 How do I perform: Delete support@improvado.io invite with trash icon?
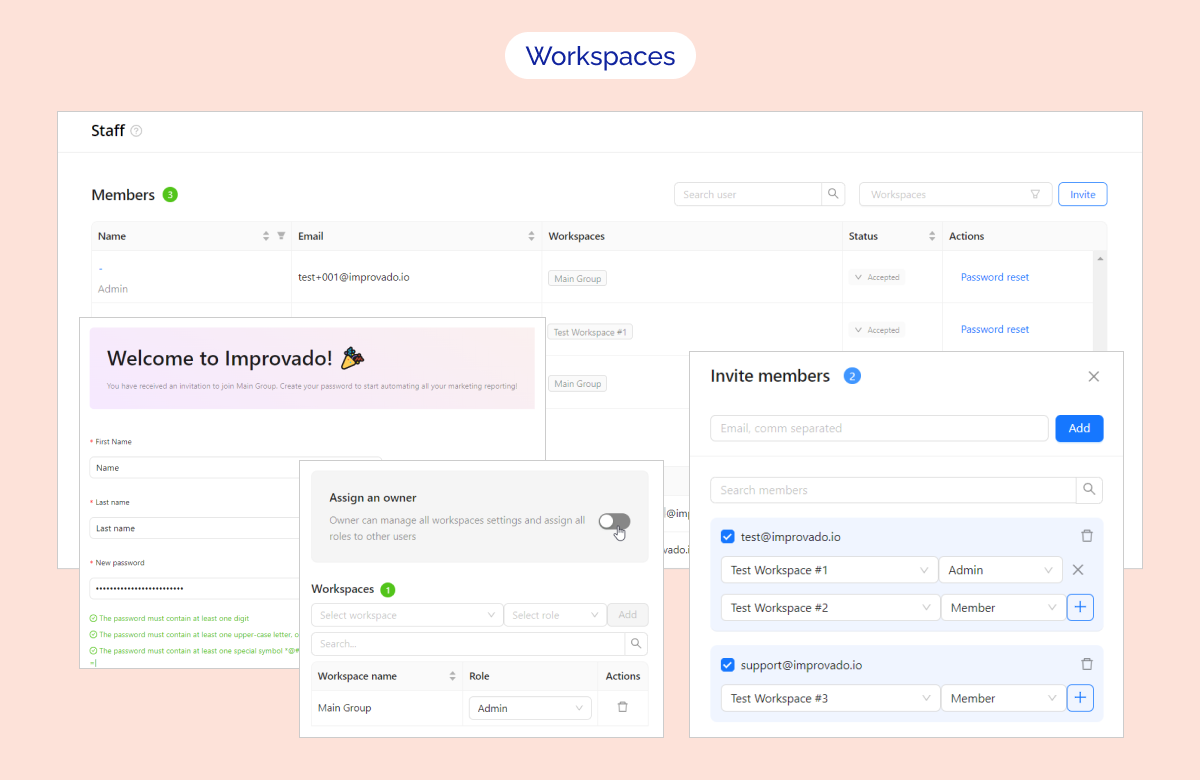point(1087,664)
